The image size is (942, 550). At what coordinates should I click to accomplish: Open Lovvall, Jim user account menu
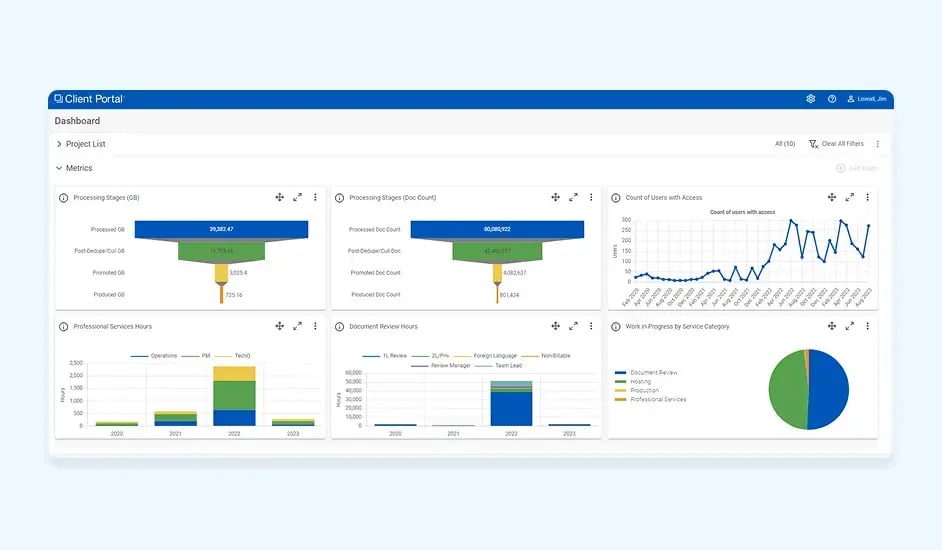(x=867, y=99)
